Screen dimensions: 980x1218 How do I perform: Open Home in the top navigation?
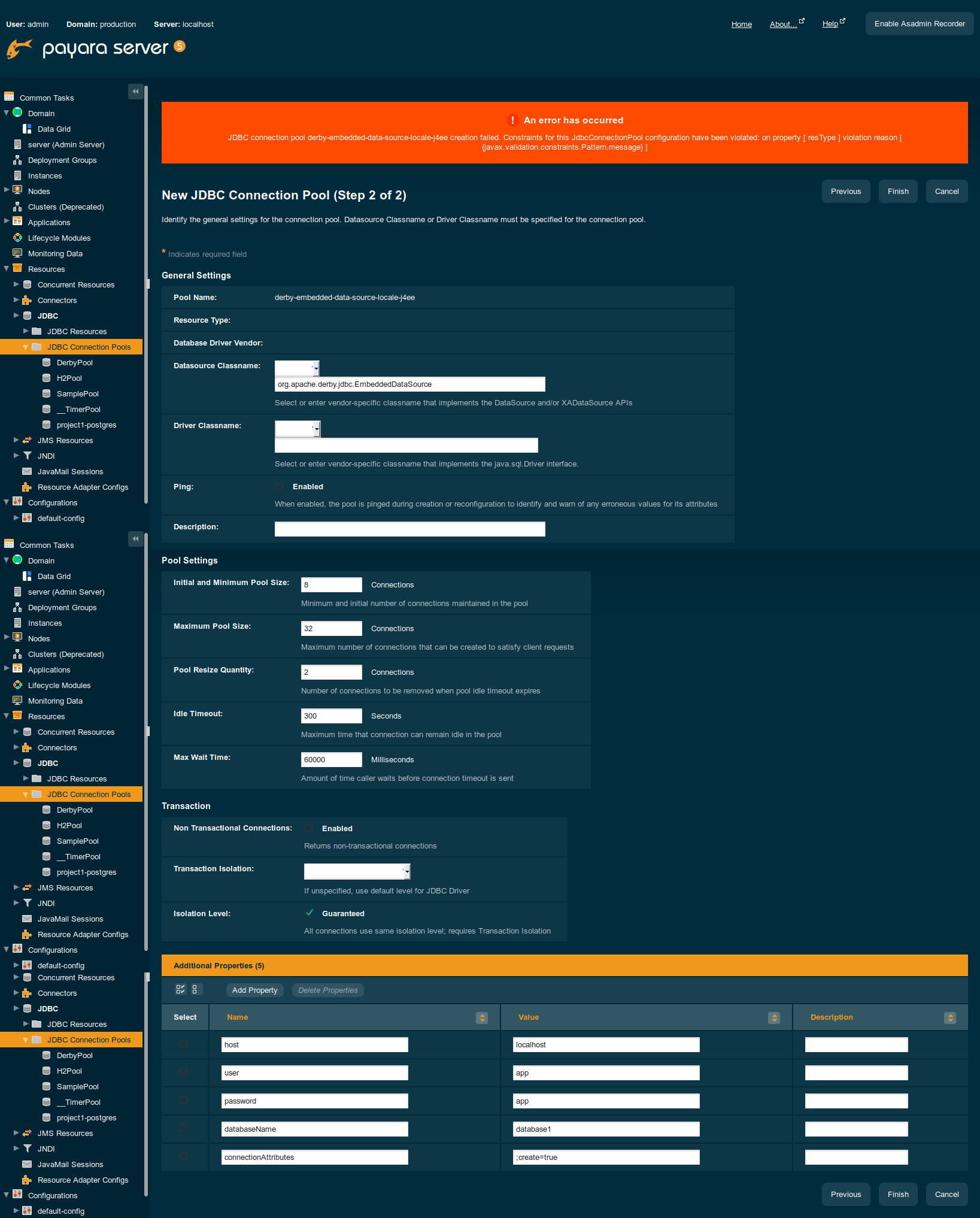[x=741, y=24]
